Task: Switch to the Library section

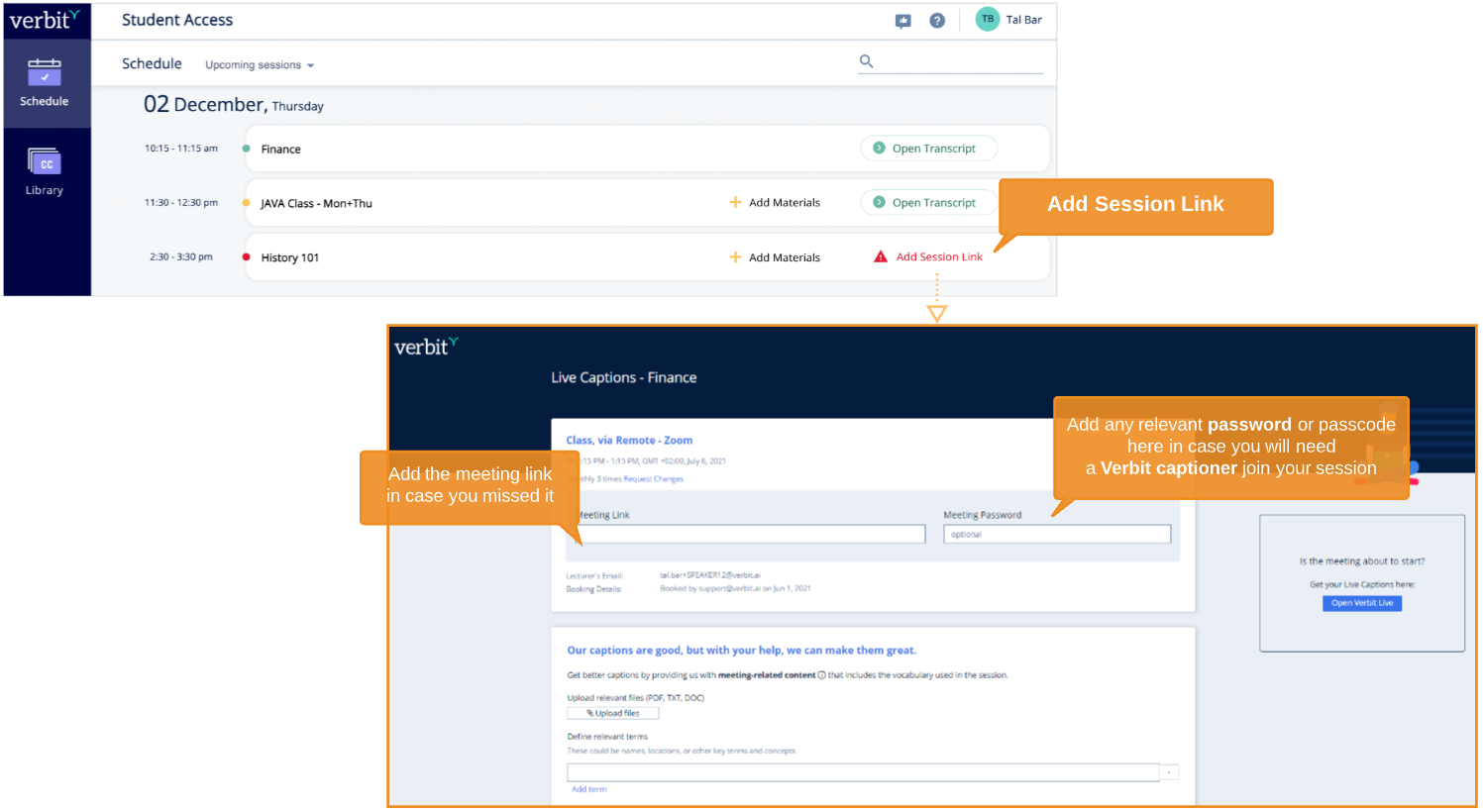Action: (x=45, y=170)
